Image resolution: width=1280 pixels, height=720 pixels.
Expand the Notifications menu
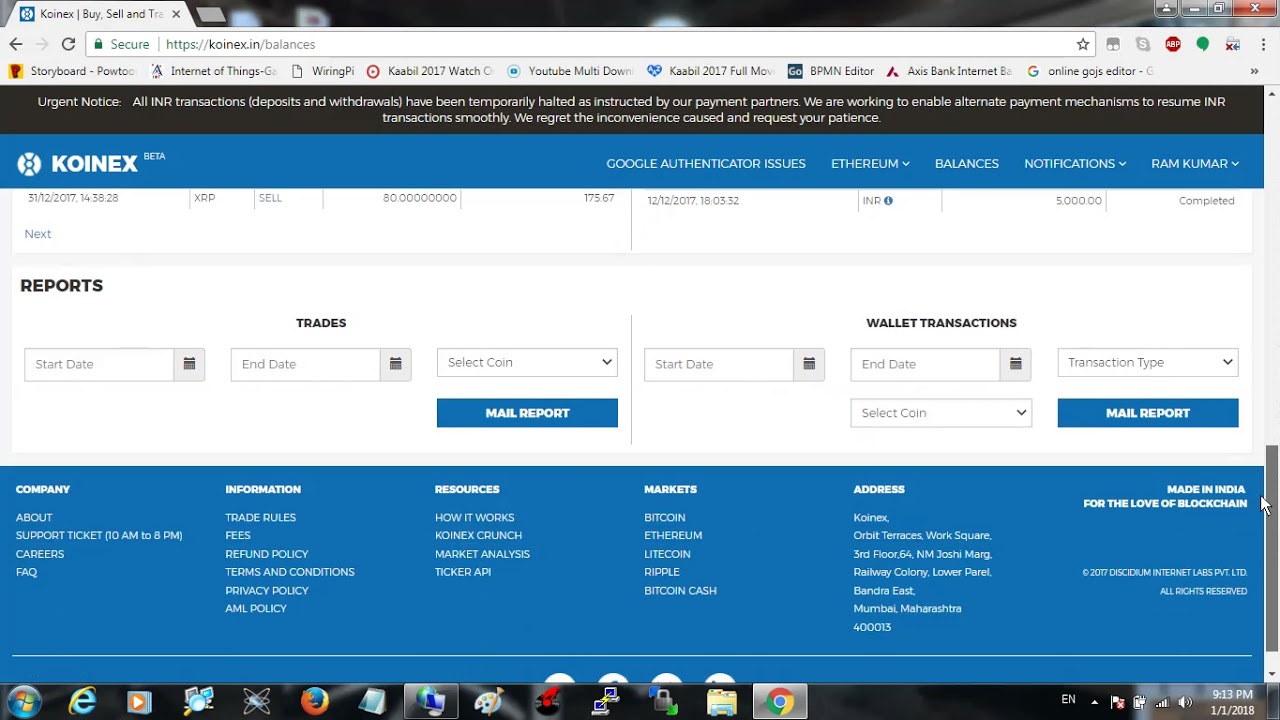click(x=1075, y=164)
